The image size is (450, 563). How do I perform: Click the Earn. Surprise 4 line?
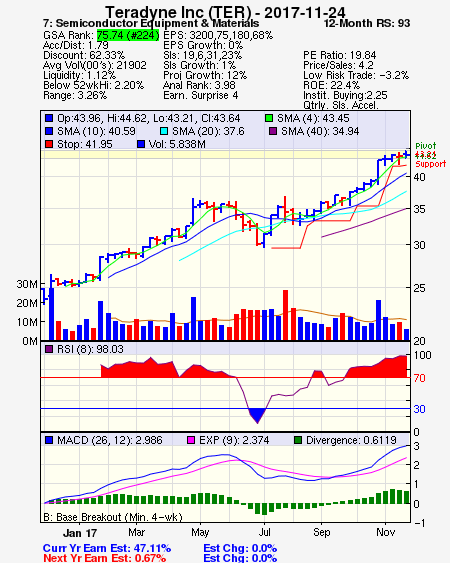200,96
